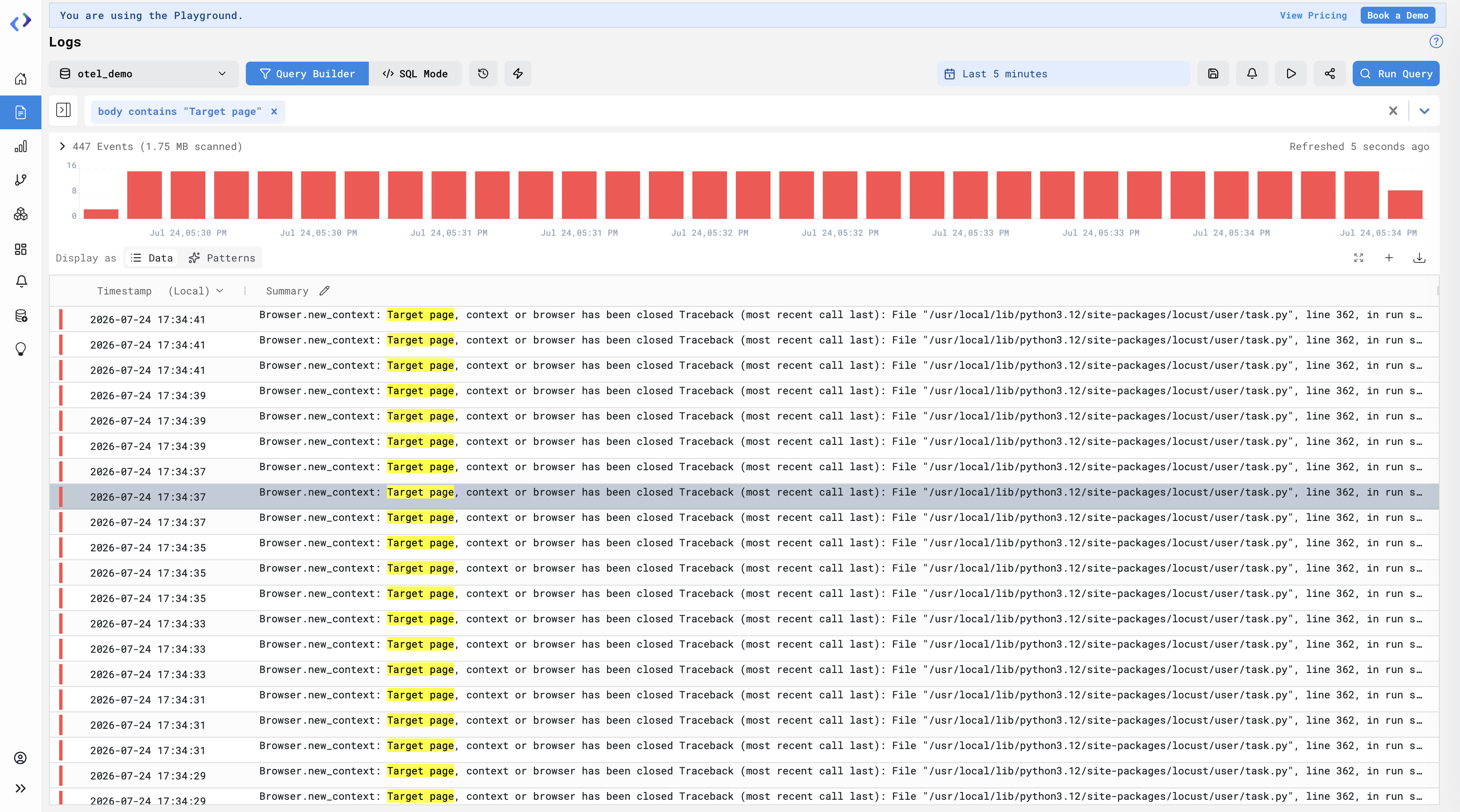Viewport: 1460px width, 812px height.
Task: Open the first log row at 17:34:35
Action: (744, 548)
